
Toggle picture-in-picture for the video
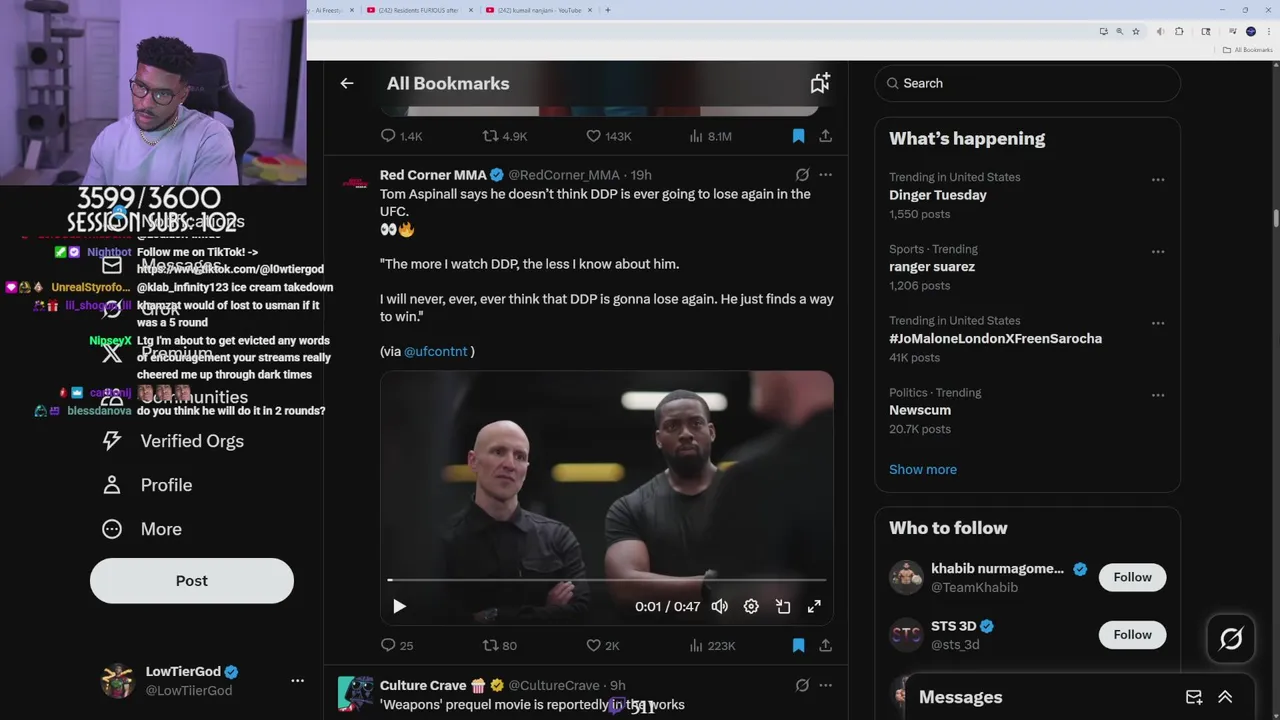pos(783,606)
